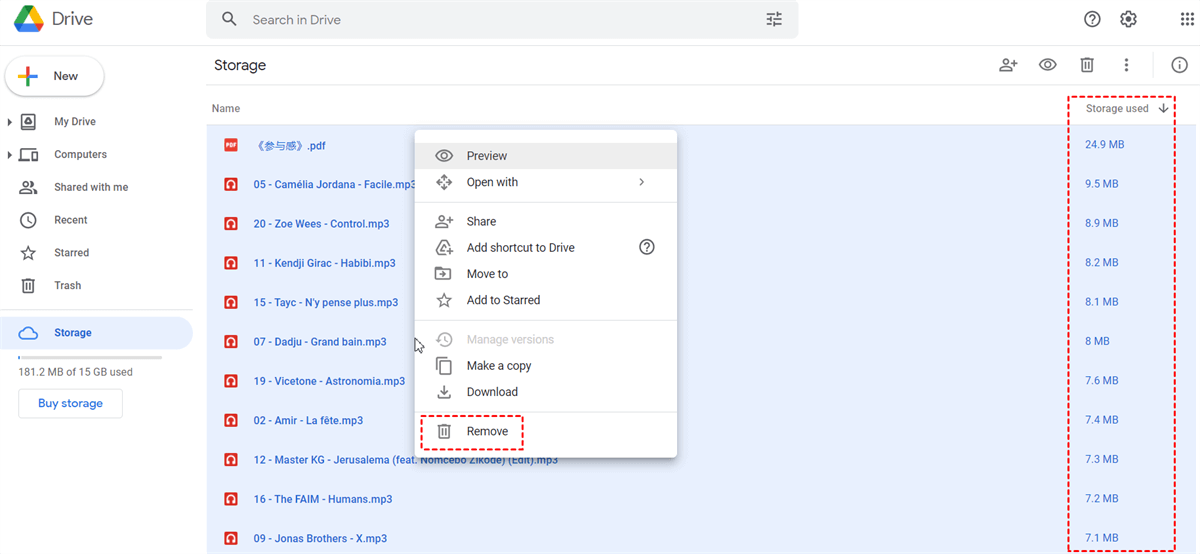Click 181.2 MB of 15 GB used text
This screenshot has height=554, width=1200.
click(x=76, y=372)
